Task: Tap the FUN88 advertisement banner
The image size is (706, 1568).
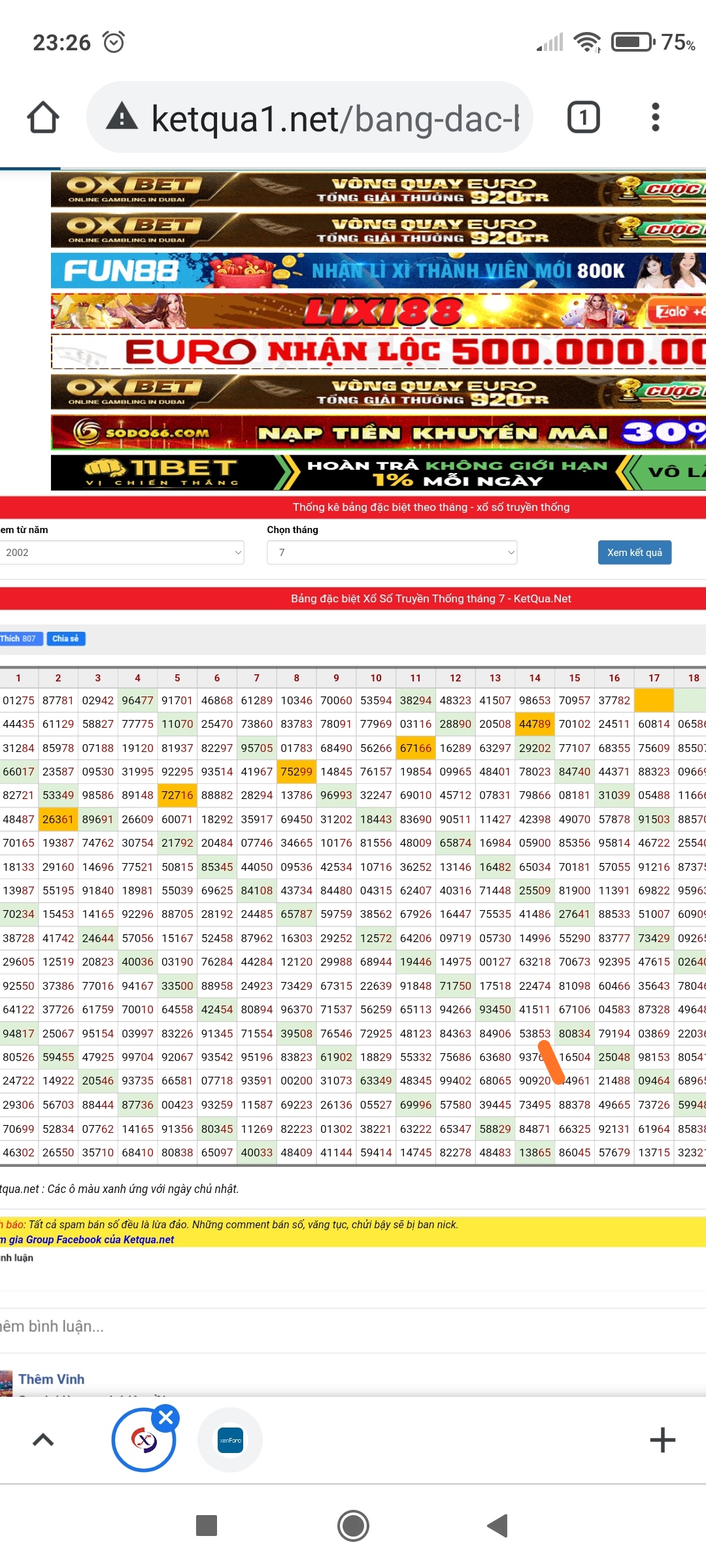Action: (x=378, y=270)
